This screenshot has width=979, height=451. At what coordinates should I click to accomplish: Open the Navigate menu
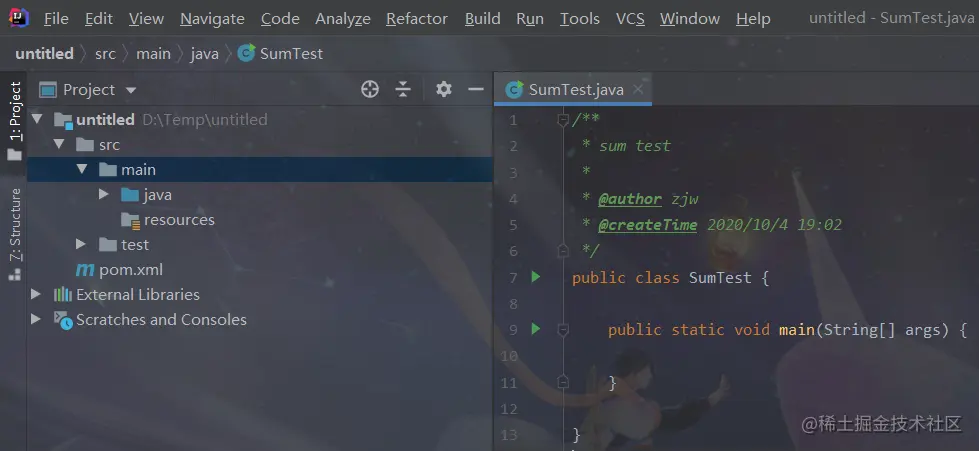pyautogui.click(x=212, y=19)
